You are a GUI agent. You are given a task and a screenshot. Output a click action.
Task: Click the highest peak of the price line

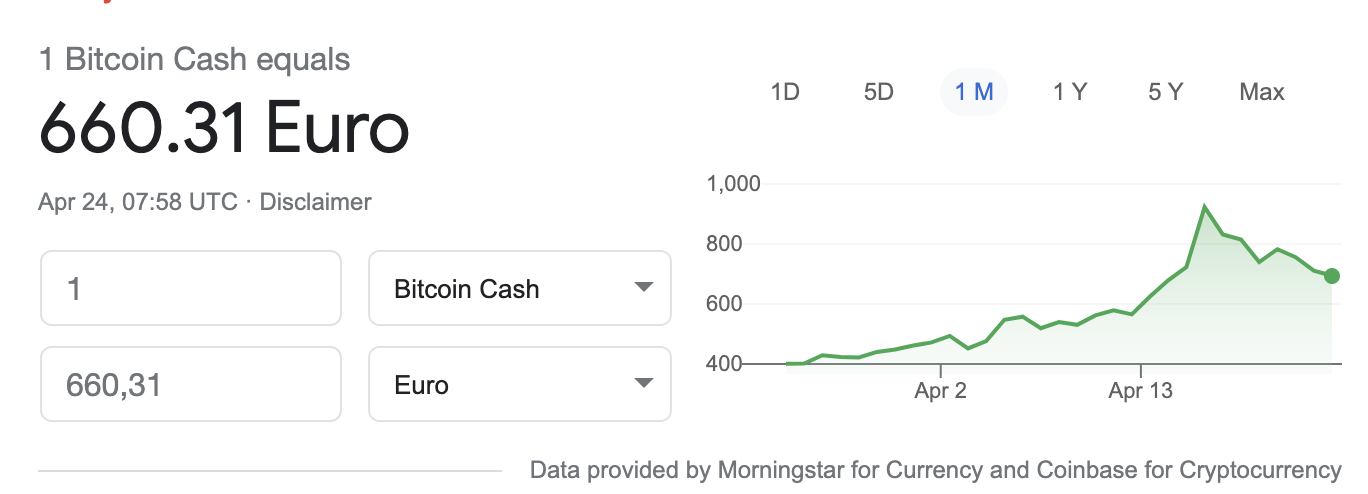[1205, 207]
